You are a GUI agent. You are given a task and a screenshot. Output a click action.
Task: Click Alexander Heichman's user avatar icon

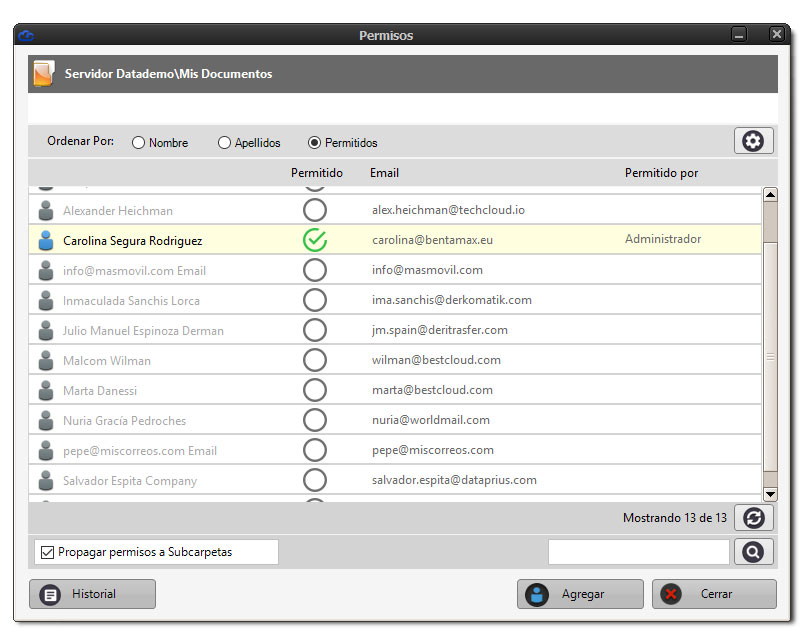point(46,210)
